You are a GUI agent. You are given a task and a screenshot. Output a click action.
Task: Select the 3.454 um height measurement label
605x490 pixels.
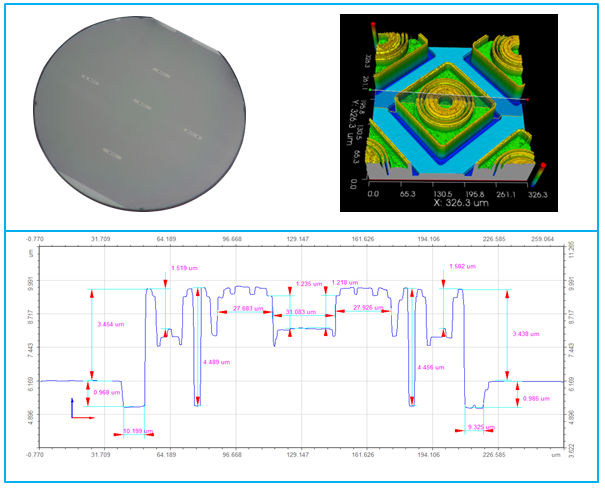tap(110, 325)
